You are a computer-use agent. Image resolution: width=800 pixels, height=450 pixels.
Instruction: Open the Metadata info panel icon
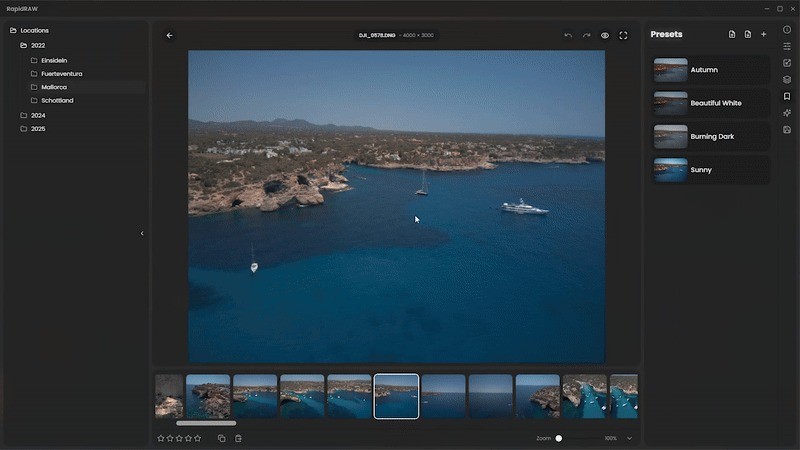tap(787, 30)
